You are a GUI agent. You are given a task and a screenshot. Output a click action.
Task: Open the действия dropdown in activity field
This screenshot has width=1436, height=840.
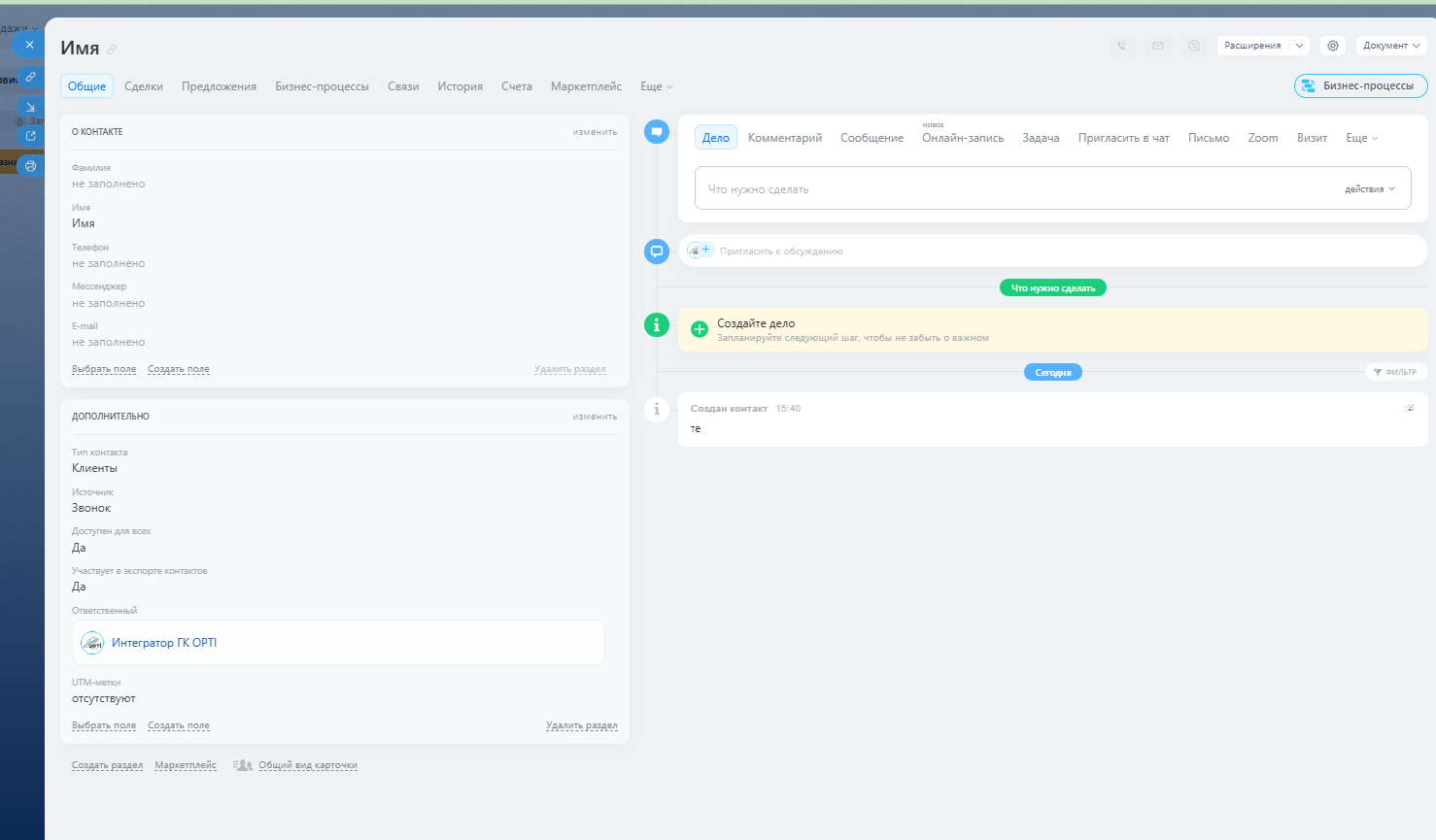pyautogui.click(x=1370, y=189)
